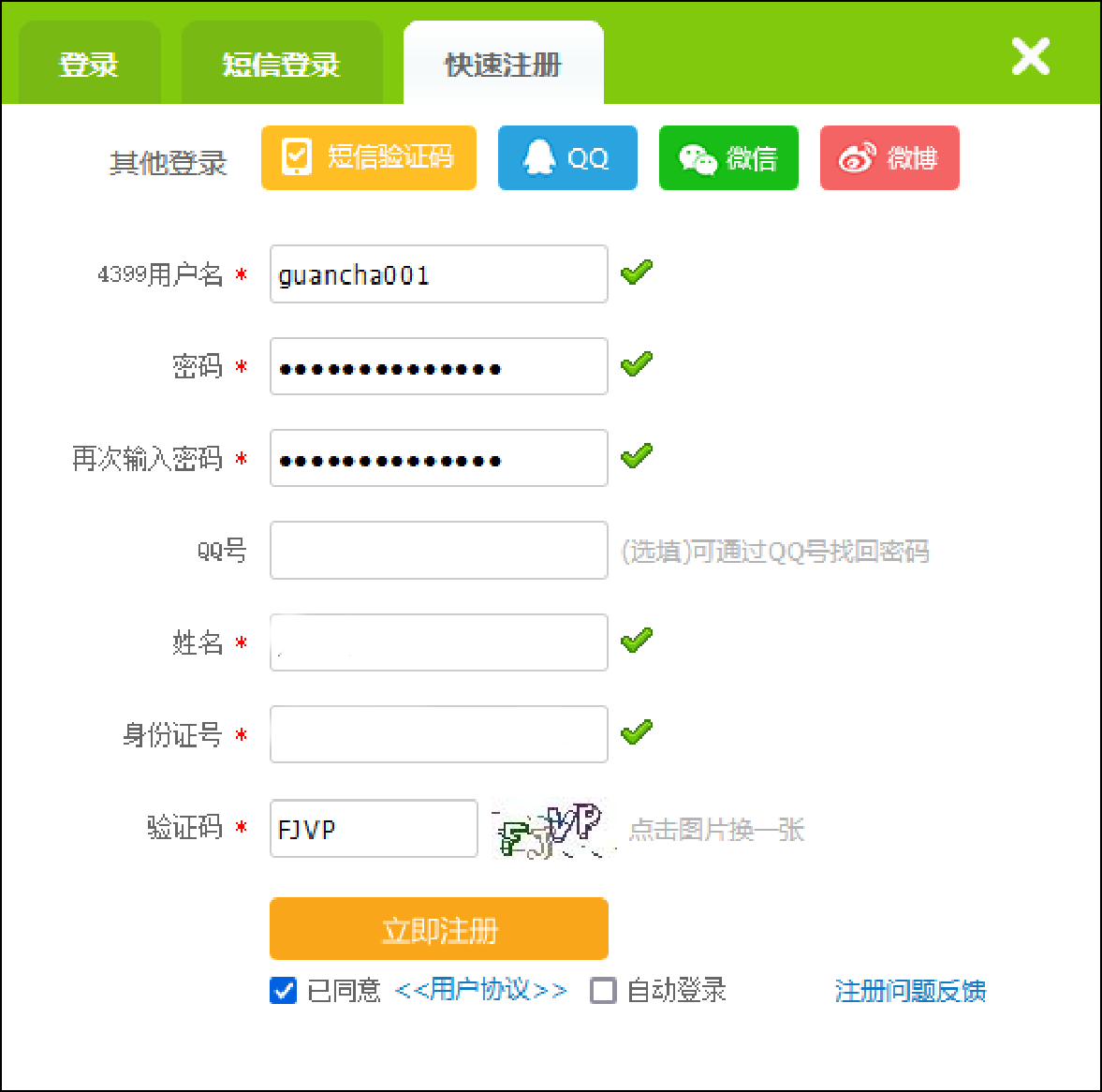Click the bell icon on the QQ button
Viewport: 1102px width, 1092px height.
[538, 156]
